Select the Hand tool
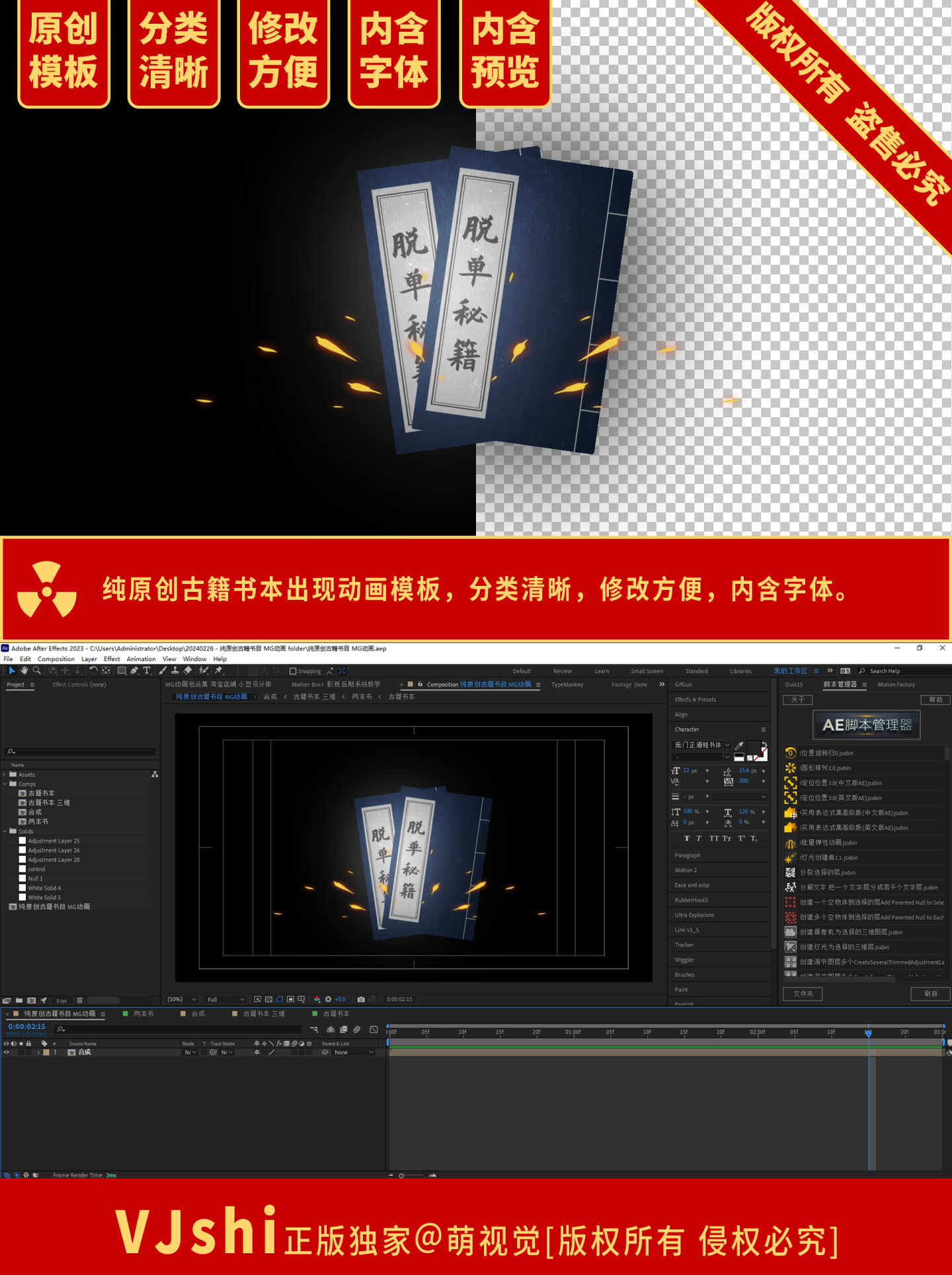 click(24, 671)
